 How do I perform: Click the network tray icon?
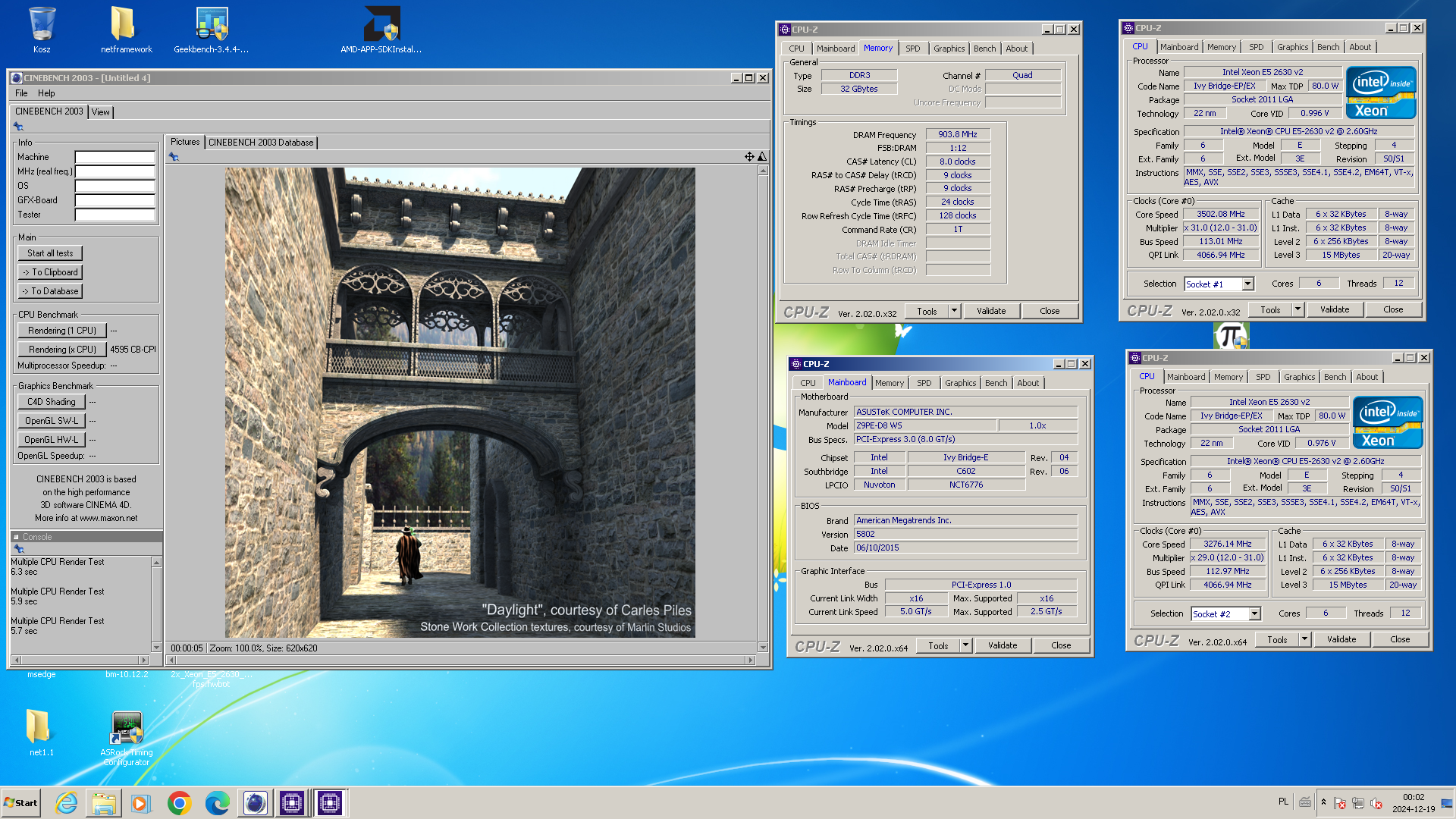point(1358,803)
